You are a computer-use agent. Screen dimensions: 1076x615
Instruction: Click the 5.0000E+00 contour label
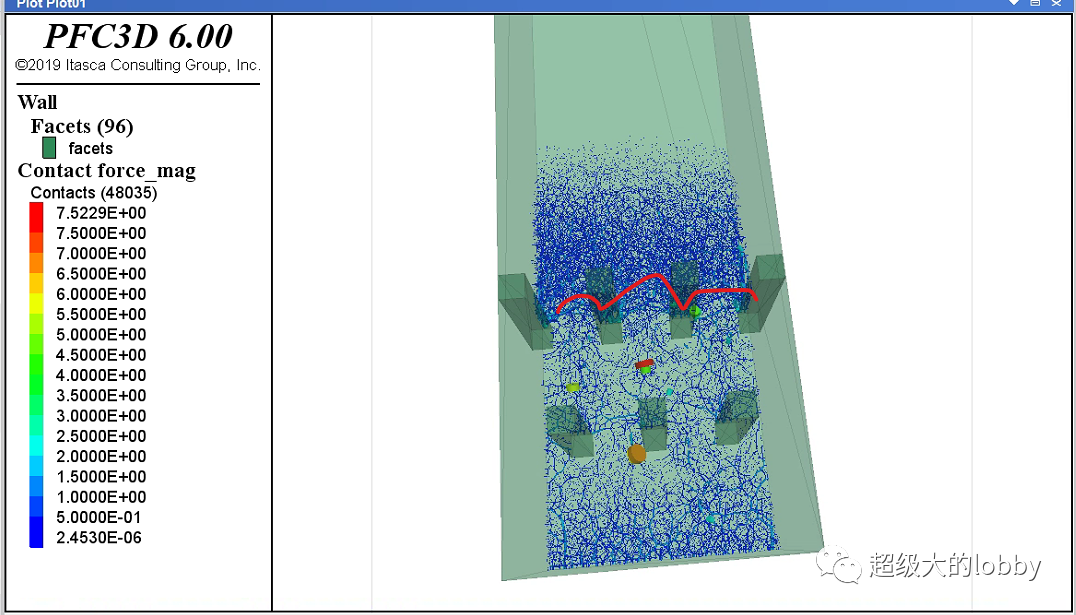(x=101, y=334)
